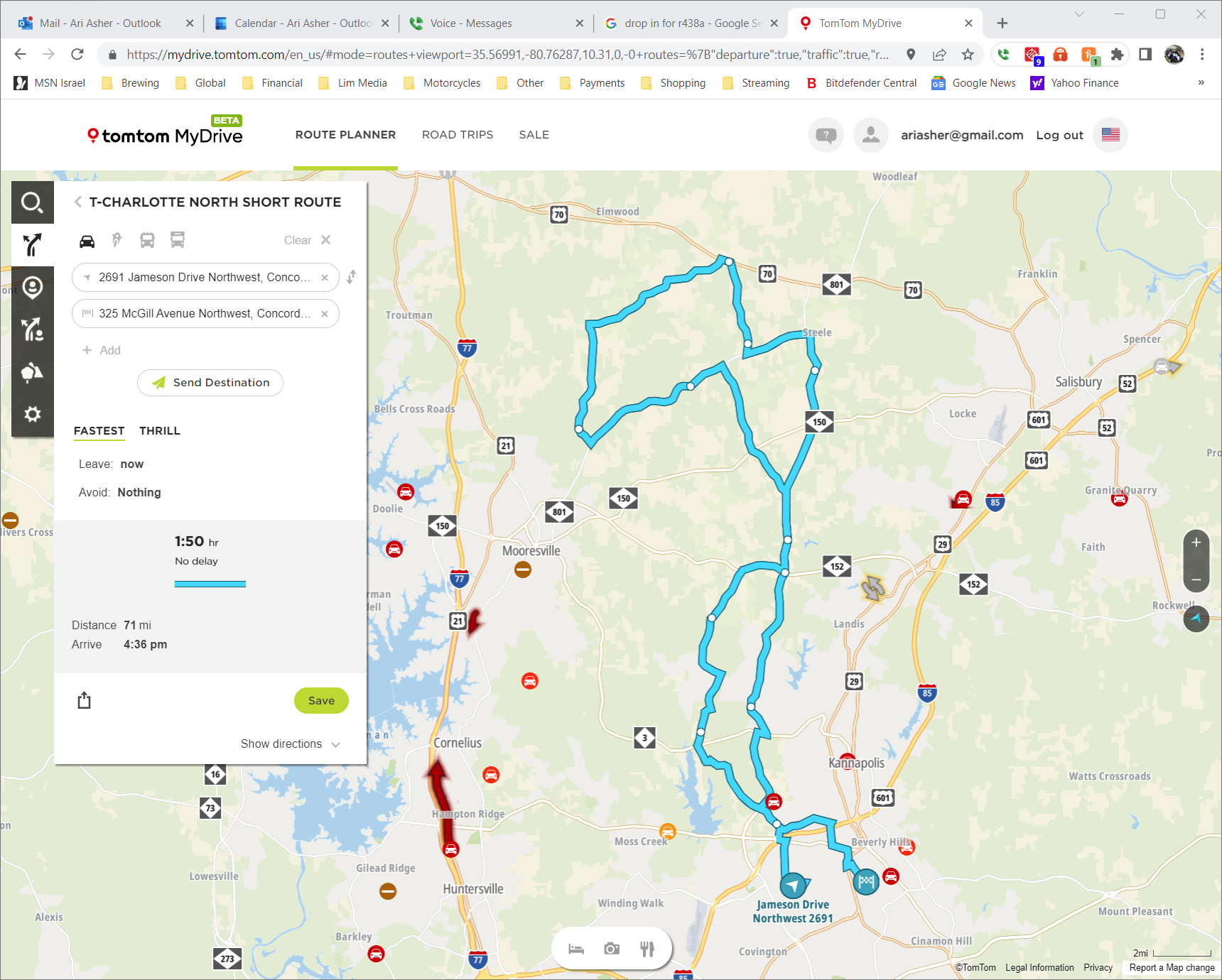The width and height of the screenshot is (1222, 980).
Task: Show attractions with camera icon
Action: click(612, 949)
